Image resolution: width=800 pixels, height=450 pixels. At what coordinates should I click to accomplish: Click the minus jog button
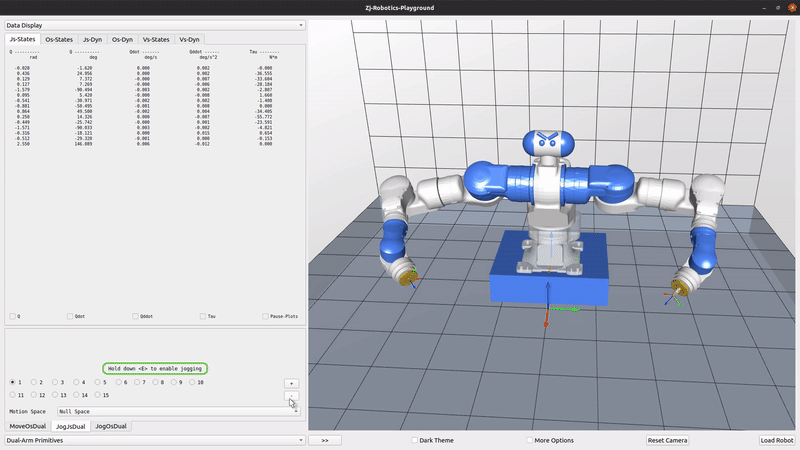coord(291,397)
